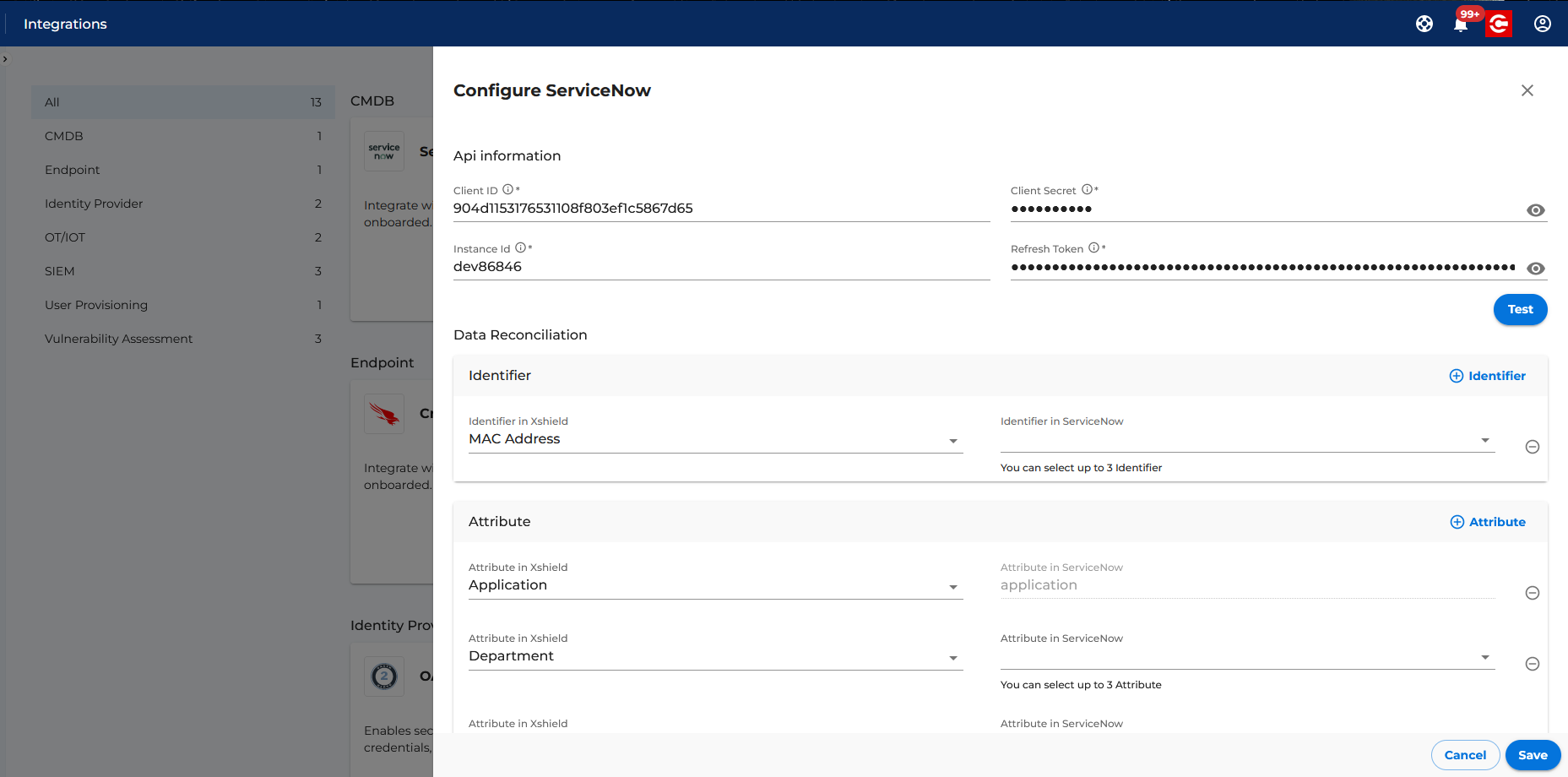Open the user account icon top right
Image resolution: width=1568 pixels, height=777 pixels.
coord(1543,24)
